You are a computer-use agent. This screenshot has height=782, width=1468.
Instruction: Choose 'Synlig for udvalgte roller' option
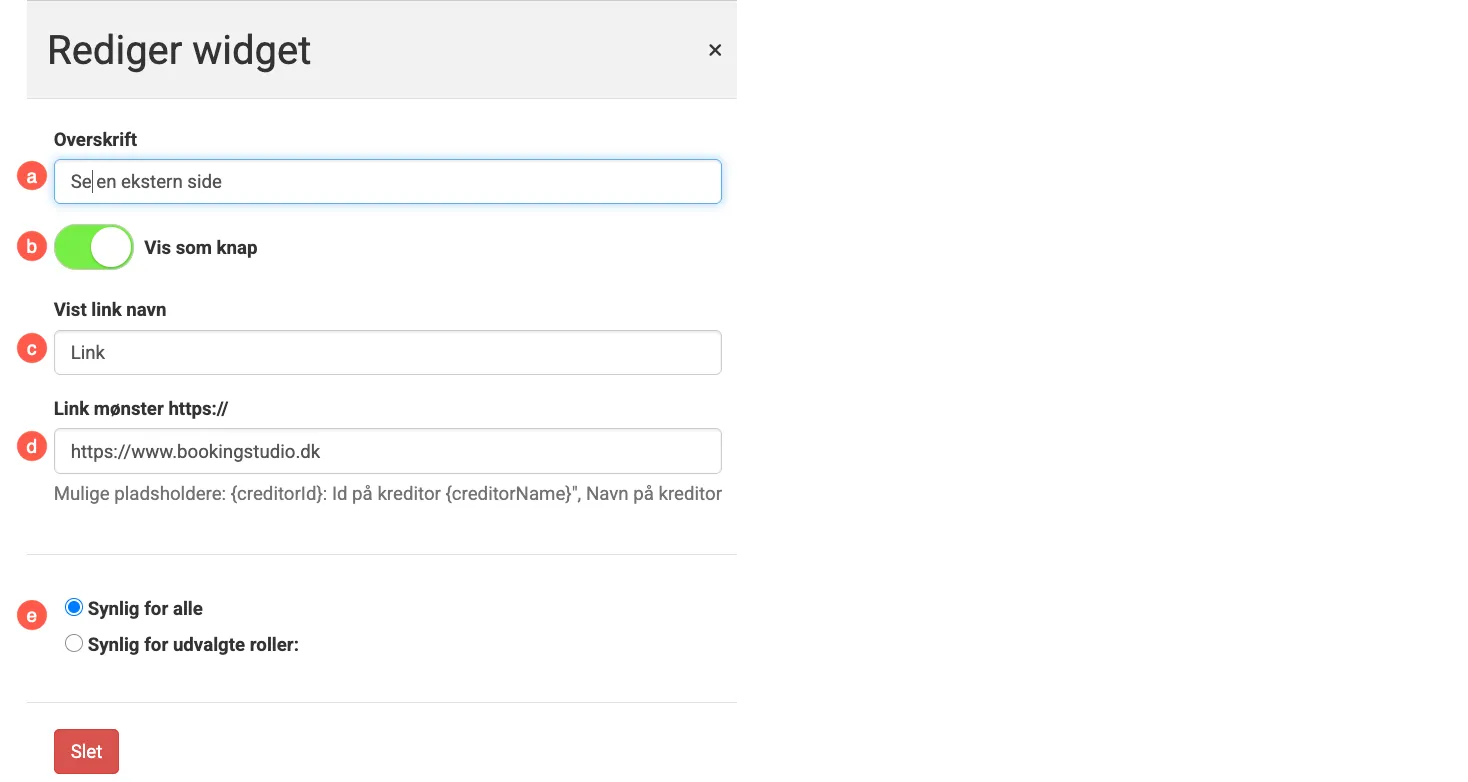[x=73, y=643]
